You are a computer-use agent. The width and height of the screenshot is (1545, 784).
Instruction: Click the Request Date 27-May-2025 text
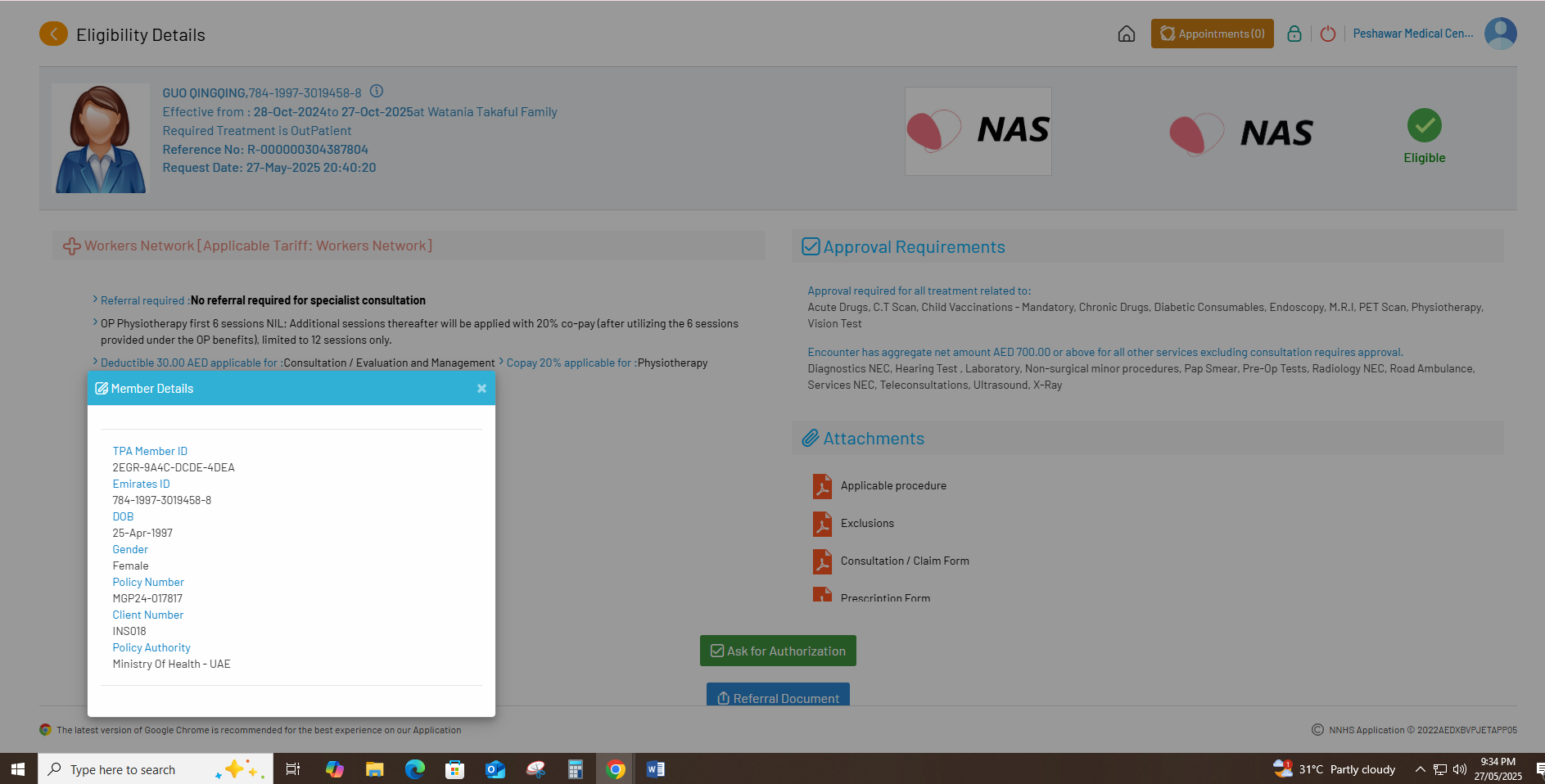[x=269, y=168]
